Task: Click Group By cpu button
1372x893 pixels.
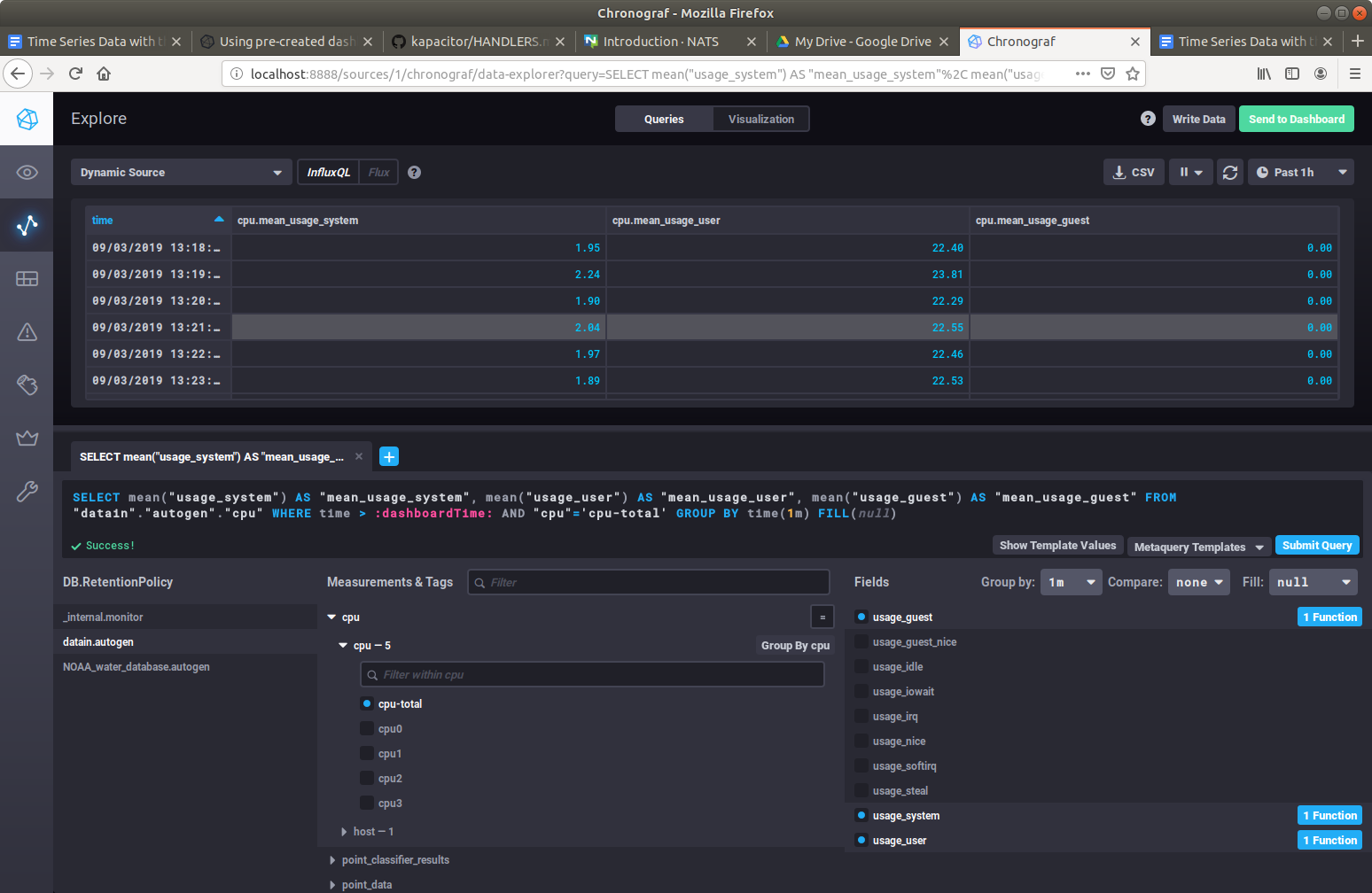Action: pyautogui.click(x=795, y=646)
